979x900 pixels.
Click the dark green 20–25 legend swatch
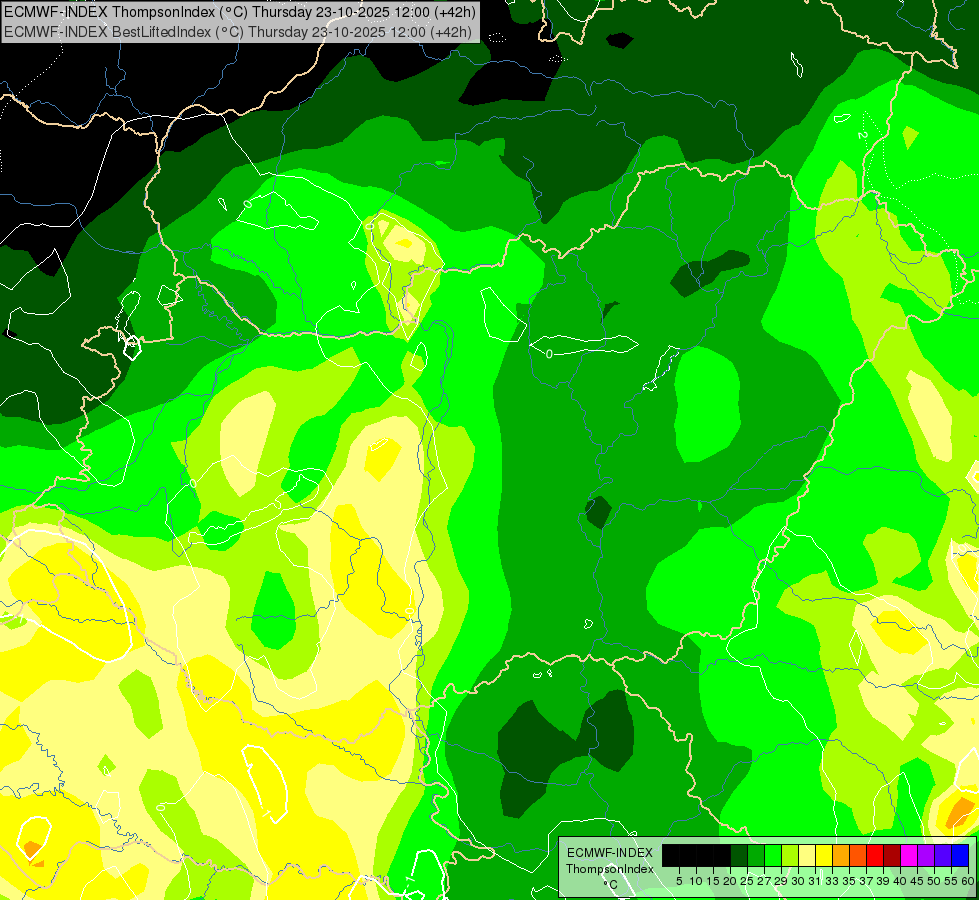tap(739, 855)
